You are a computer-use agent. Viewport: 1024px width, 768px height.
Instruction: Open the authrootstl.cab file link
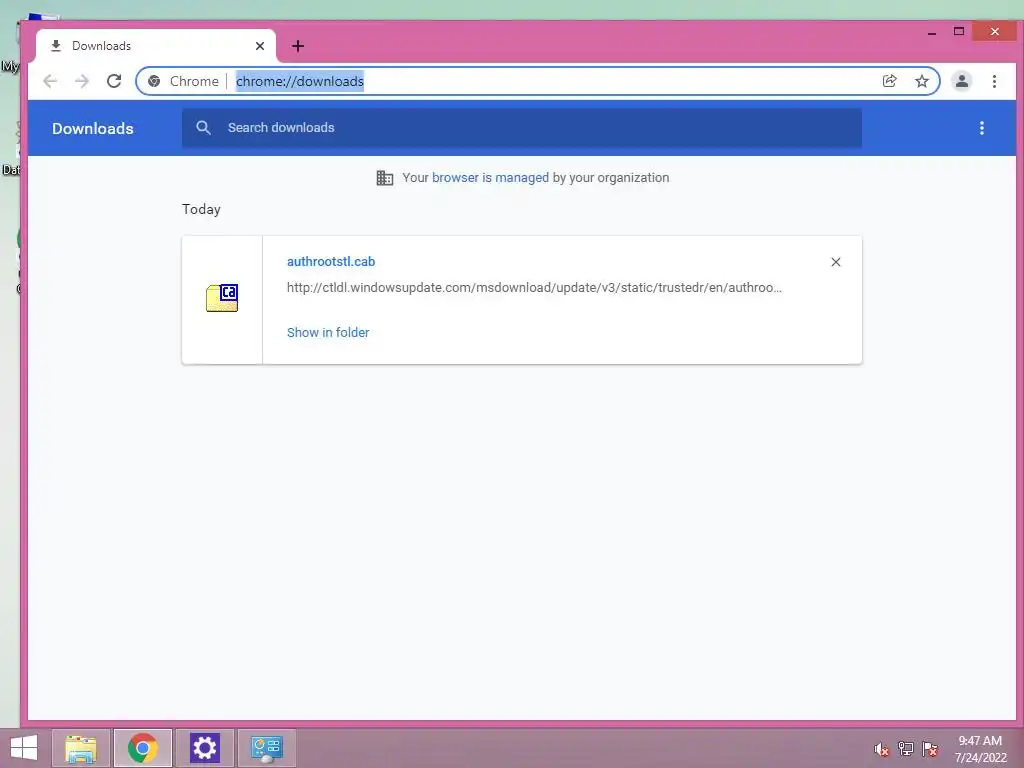[x=331, y=261]
